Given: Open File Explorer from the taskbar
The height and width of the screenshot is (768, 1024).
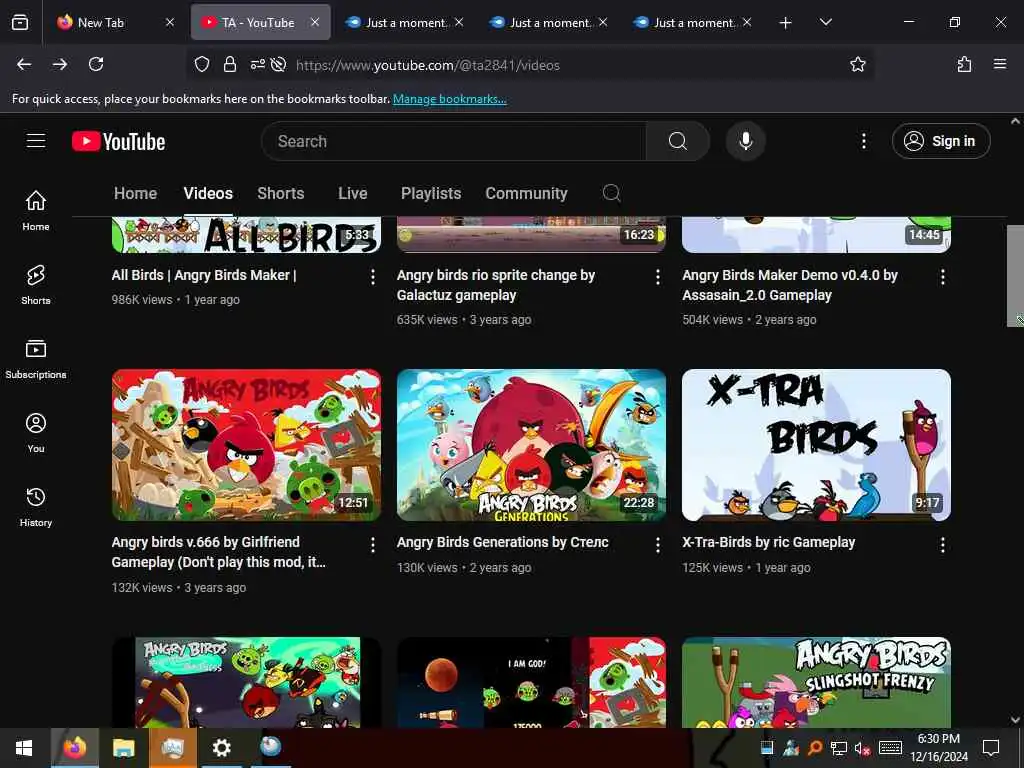Looking at the screenshot, I should point(123,748).
